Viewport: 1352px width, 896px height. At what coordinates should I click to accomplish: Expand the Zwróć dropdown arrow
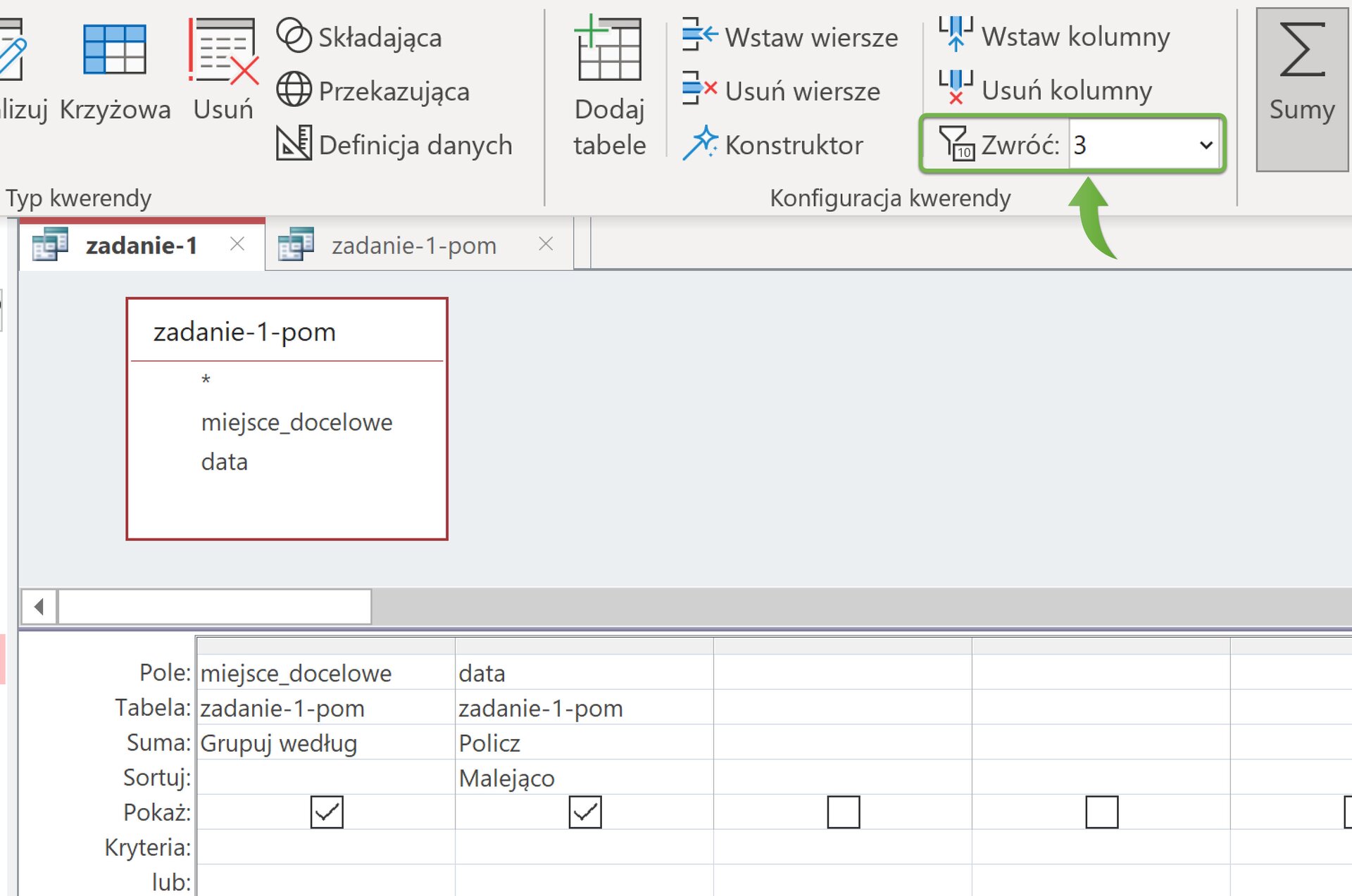[1206, 145]
